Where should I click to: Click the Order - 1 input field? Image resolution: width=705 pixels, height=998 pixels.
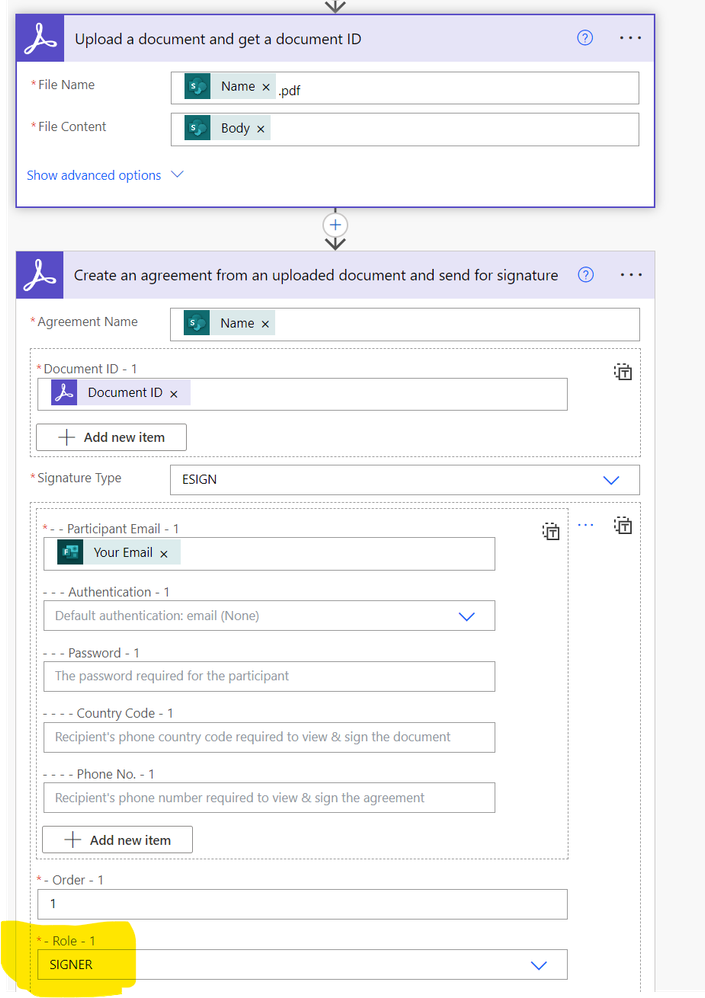coord(300,903)
